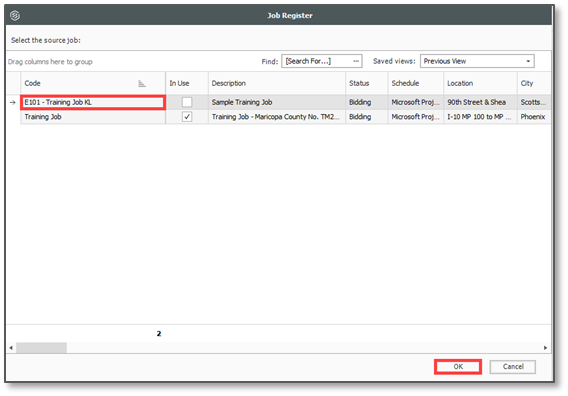Uncheck In Use box for Training Job row
Image resolution: width=568 pixels, height=396 pixels.
[187, 117]
